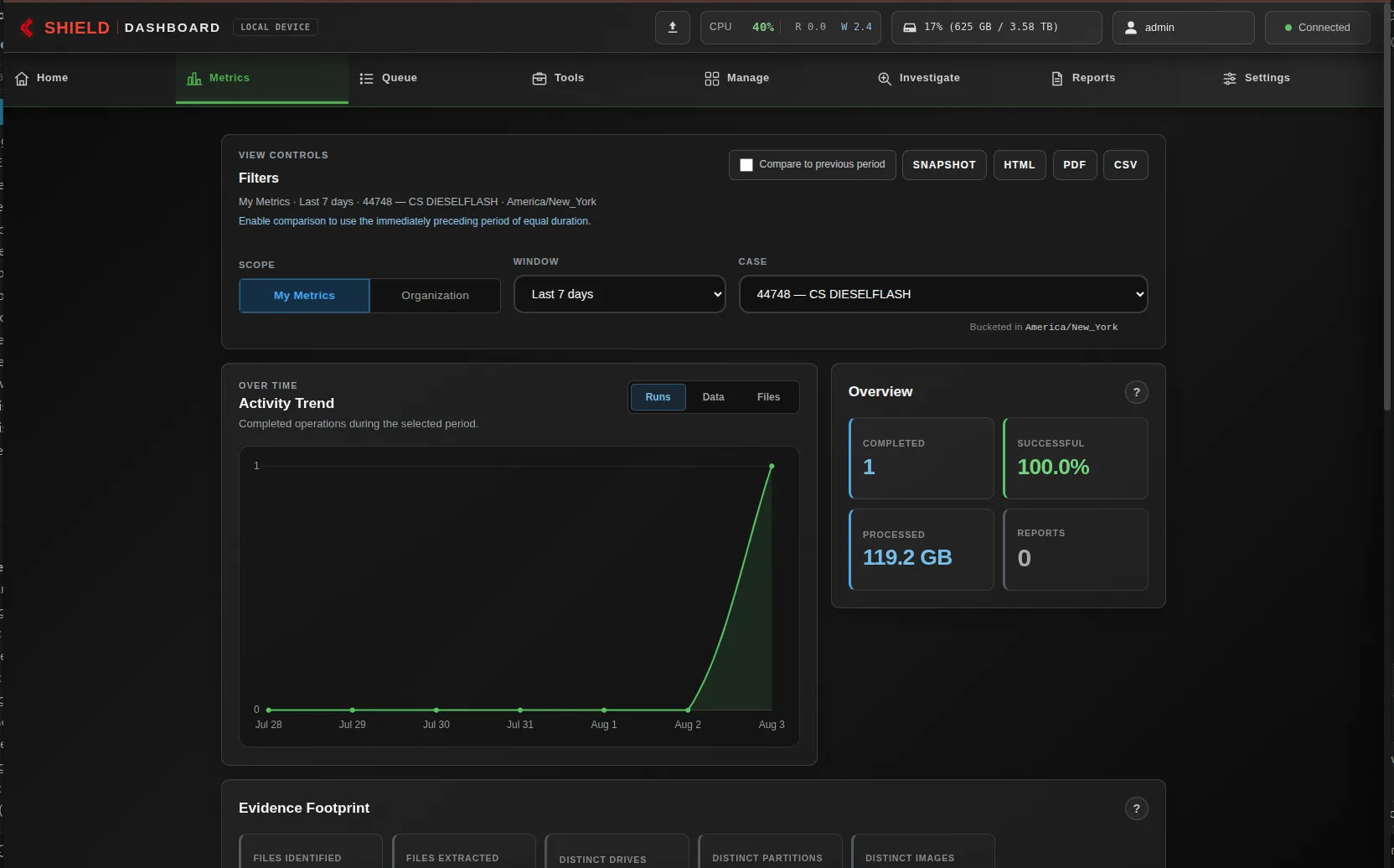Click the Home house icon
The image size is (1394, 868).
point(22,78)
